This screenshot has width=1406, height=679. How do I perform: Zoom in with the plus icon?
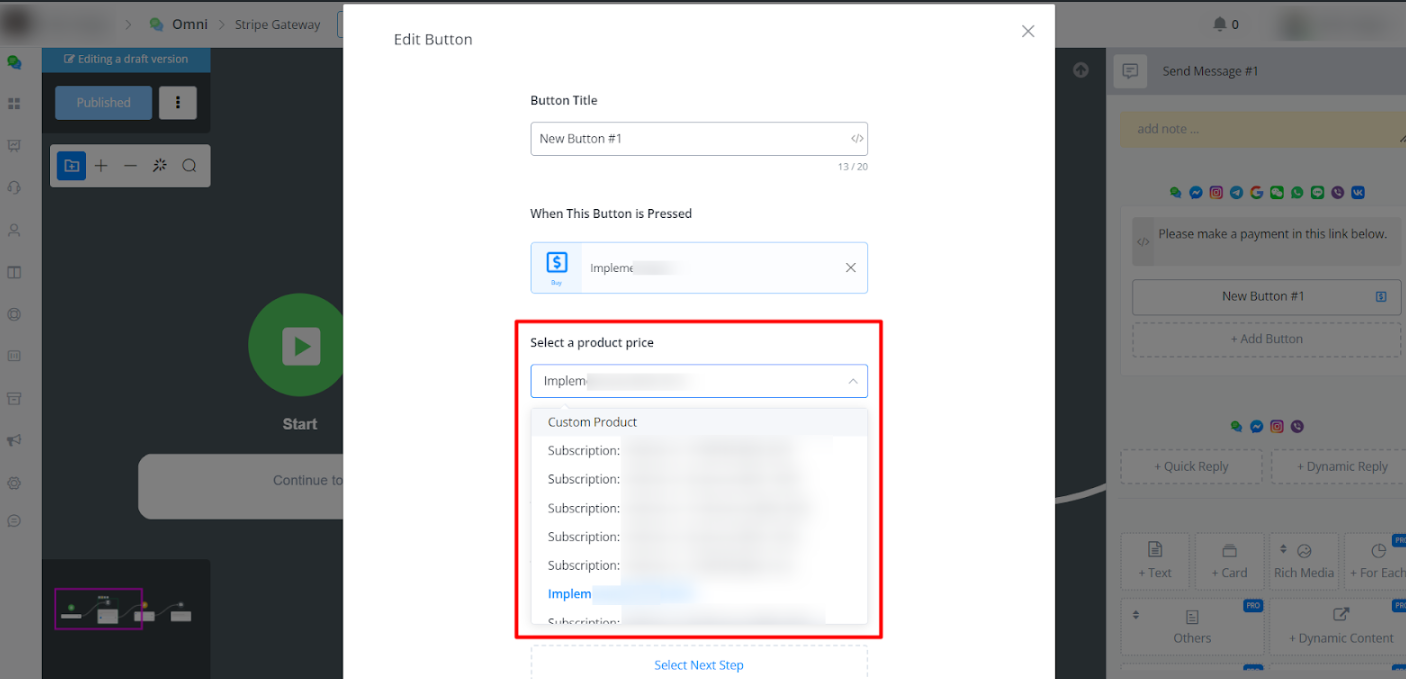[101, 166]
